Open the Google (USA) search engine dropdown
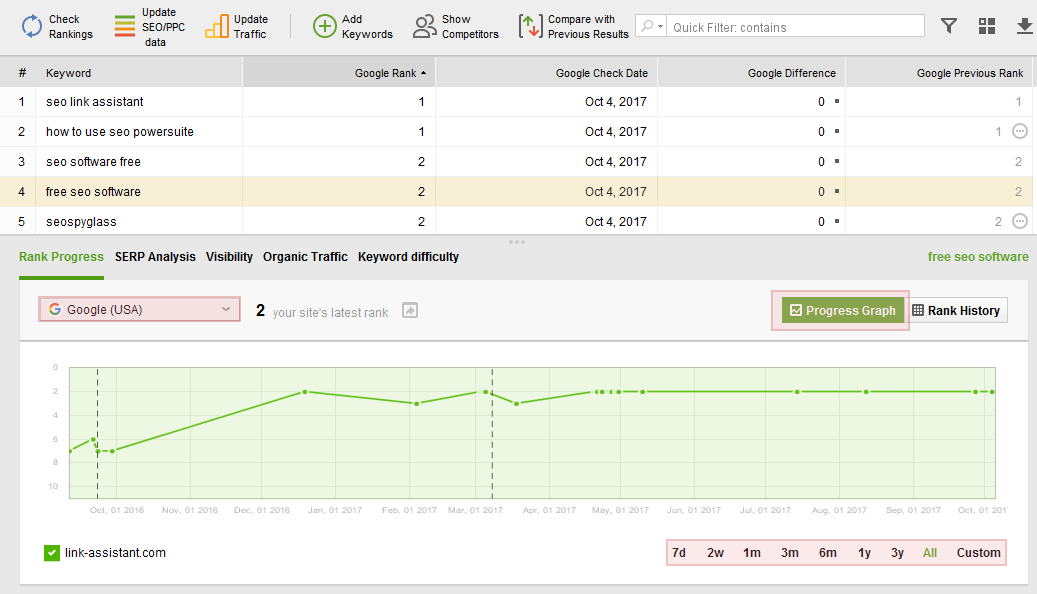This screenshot has height=594, width=1037. tap(140, 310)
